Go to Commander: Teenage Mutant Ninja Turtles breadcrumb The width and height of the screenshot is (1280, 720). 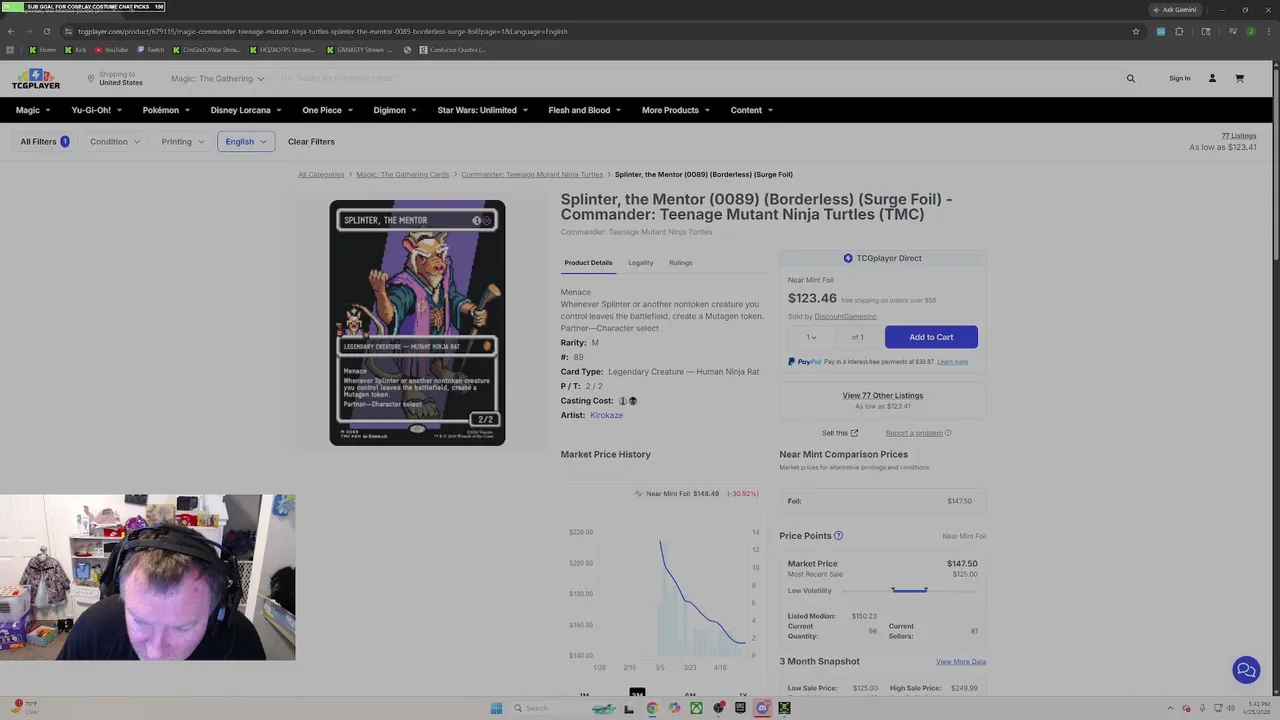point(532,174)
